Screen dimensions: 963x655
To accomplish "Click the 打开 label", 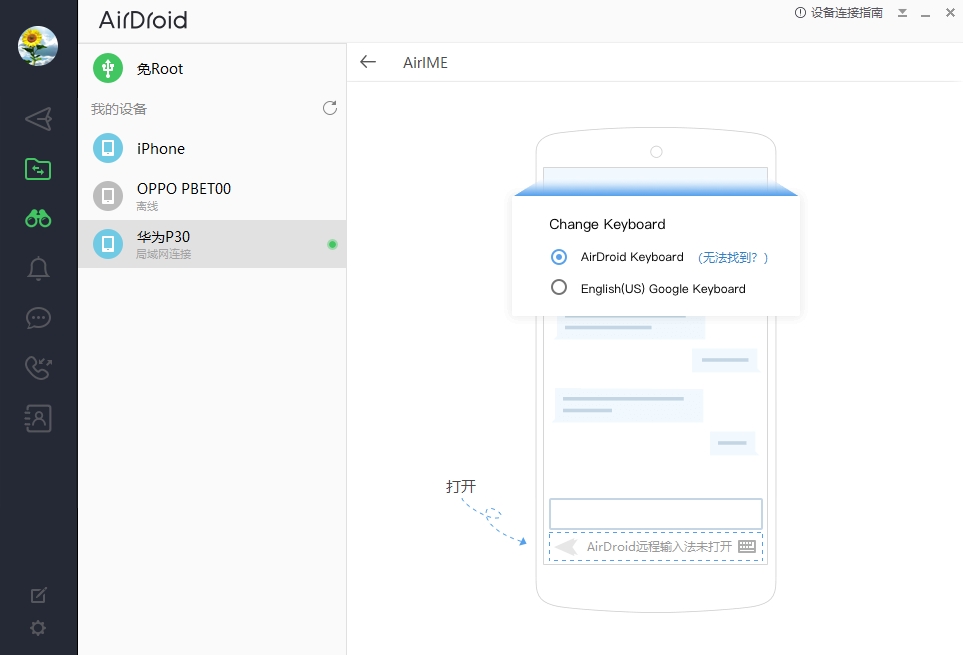I will pos(461,487).
